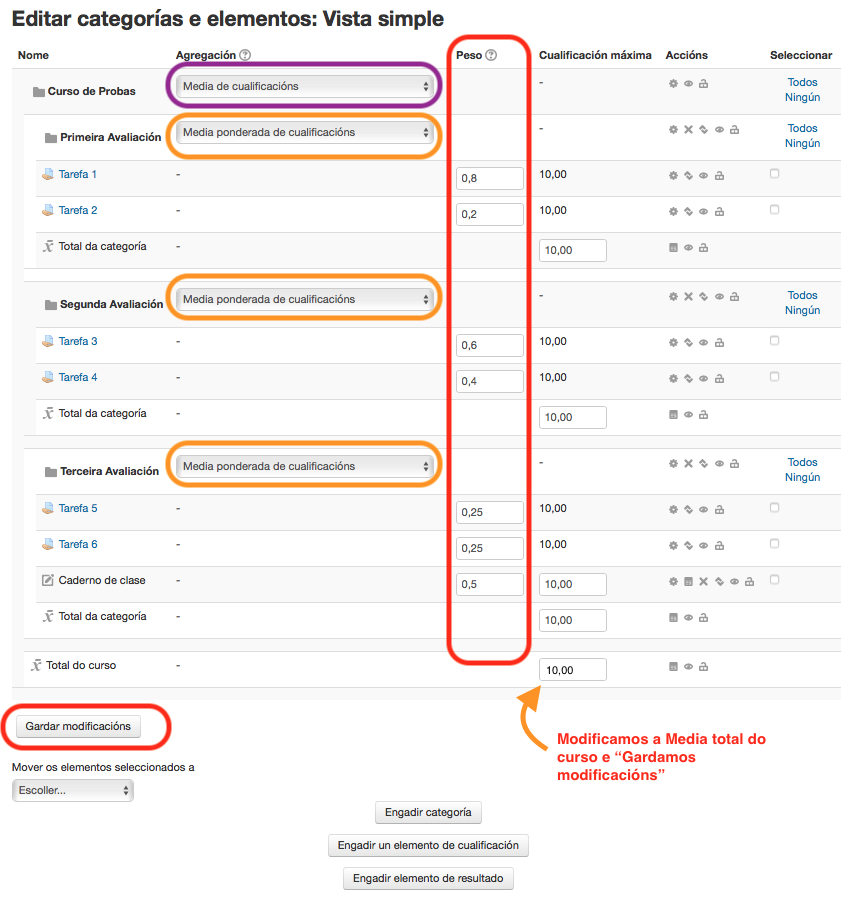Click help icon next to Agregación header
The image size is (844, 909).
(245, 56)
